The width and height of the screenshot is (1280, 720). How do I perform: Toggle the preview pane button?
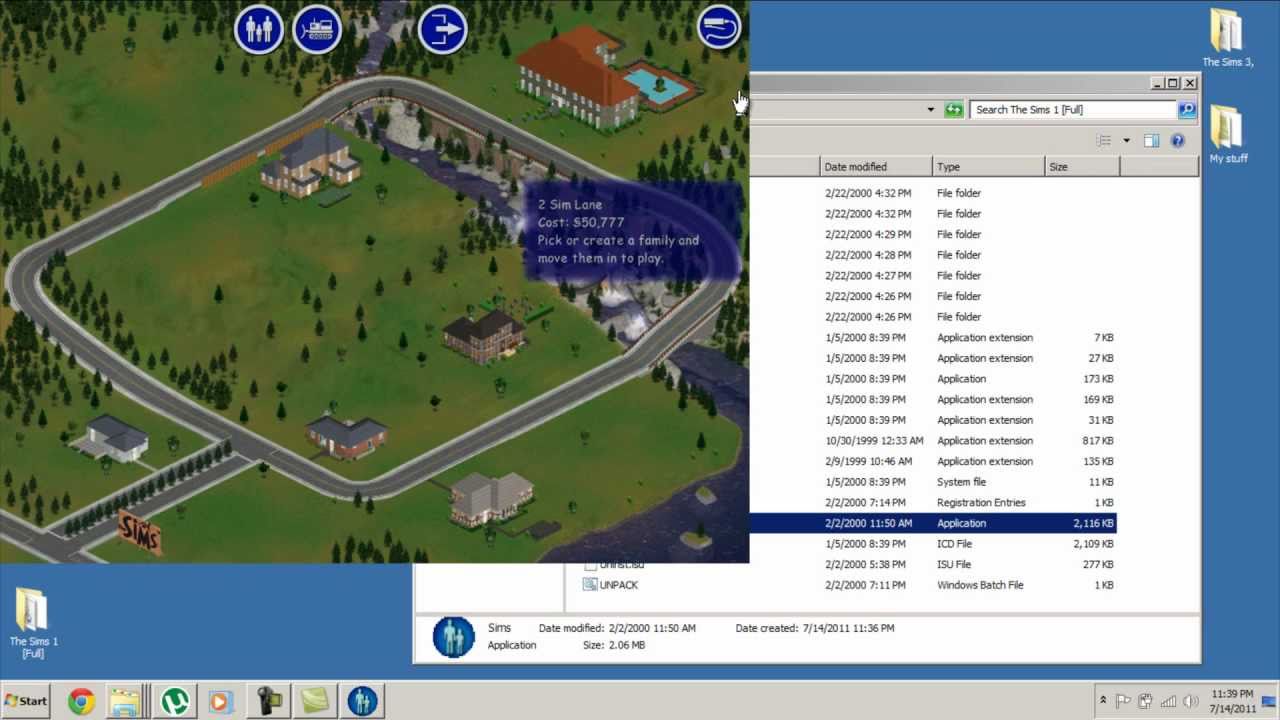tap(1151, 141)
